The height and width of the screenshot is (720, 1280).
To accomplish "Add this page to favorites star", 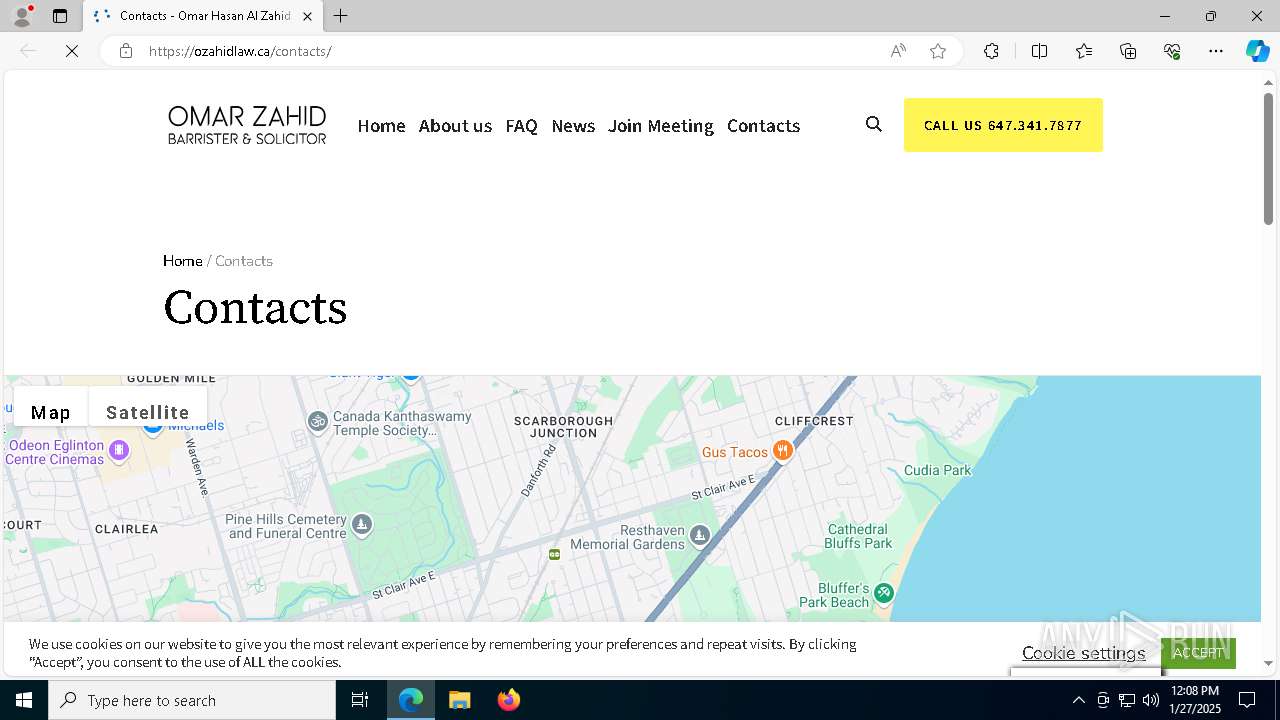I will click(938, 51).
